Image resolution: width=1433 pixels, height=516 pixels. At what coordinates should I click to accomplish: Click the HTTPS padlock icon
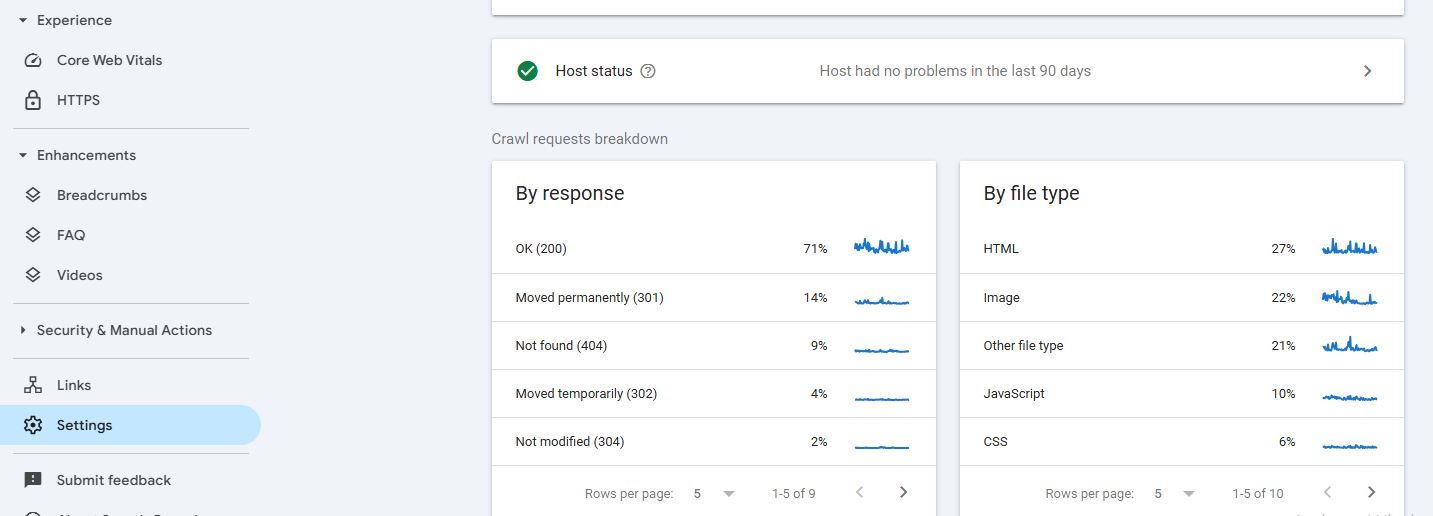point(33,100)
